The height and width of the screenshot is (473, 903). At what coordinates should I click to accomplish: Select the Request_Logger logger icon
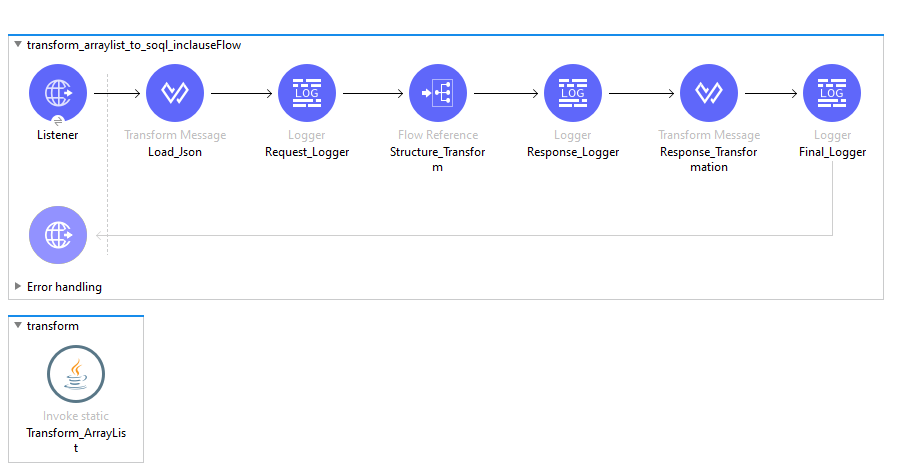[307, 93]
